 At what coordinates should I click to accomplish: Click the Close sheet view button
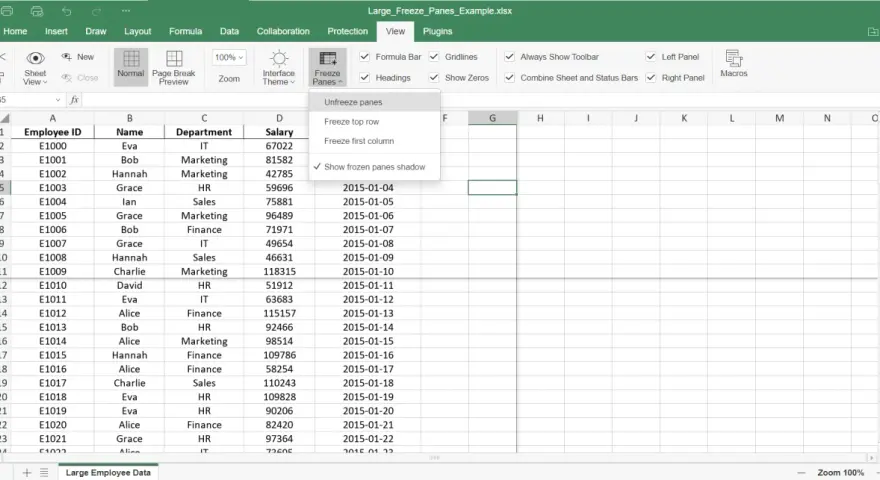80,77
